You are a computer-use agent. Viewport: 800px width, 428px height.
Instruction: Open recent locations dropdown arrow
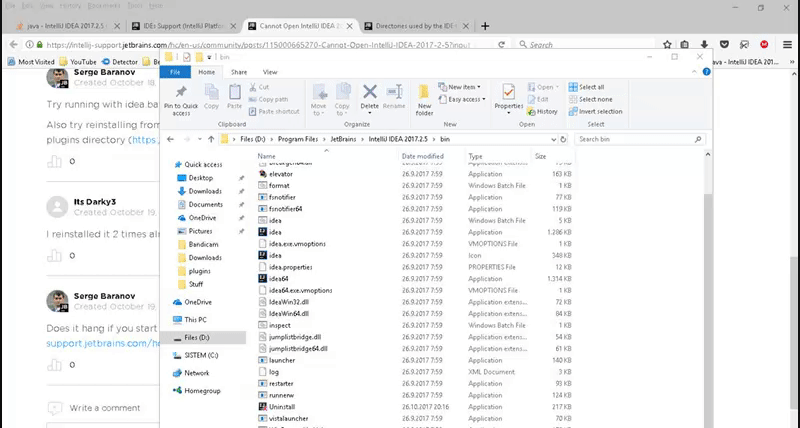(199, 139)
